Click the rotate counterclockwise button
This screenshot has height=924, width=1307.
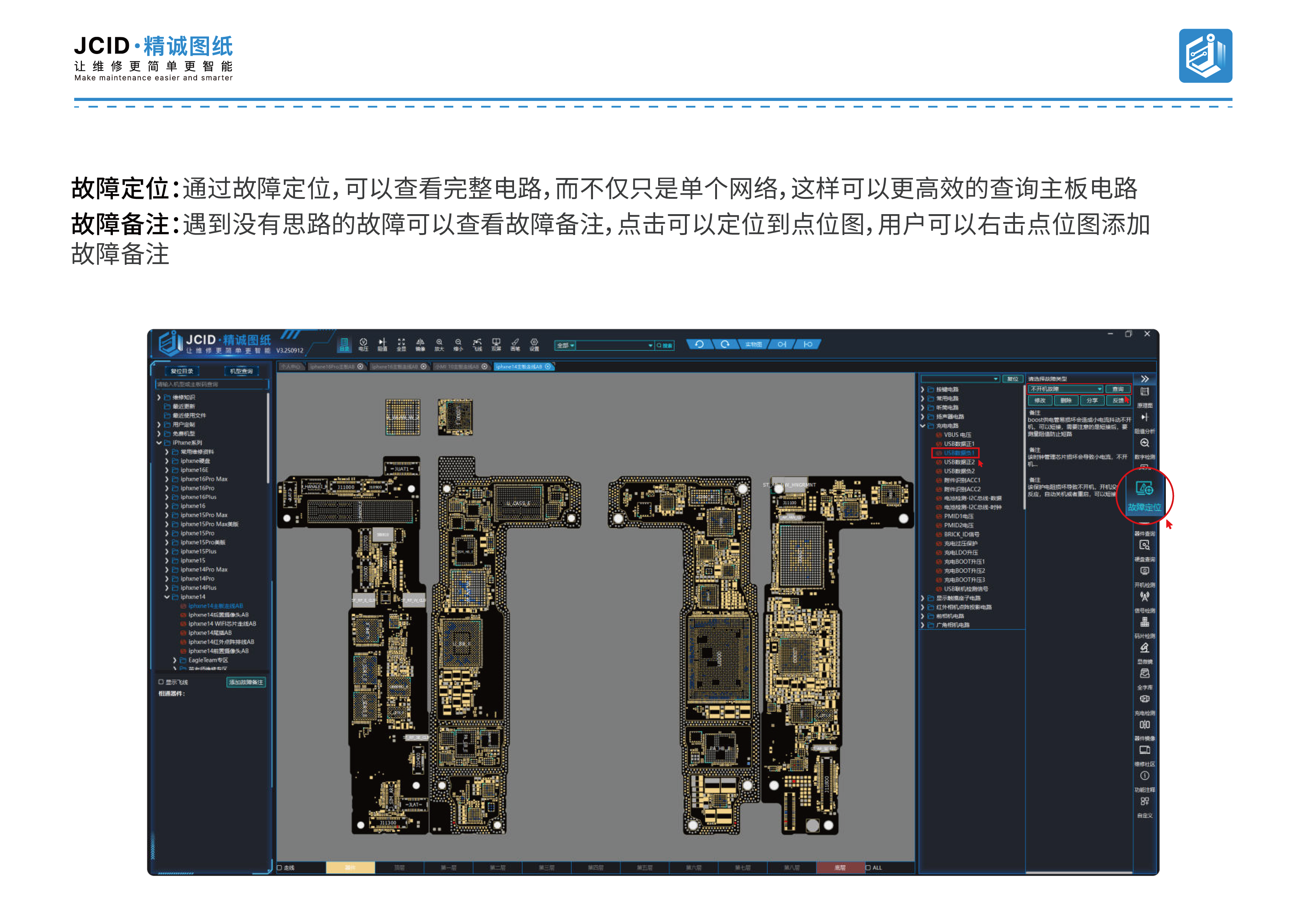(x=699, y=344)
